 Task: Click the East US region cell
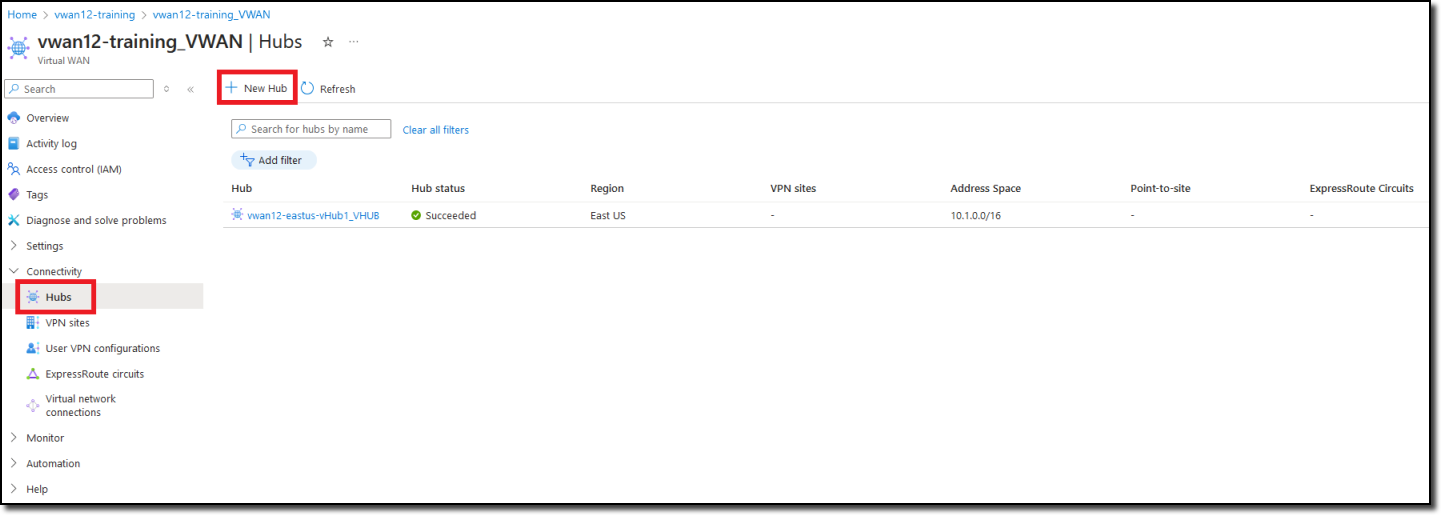click(x=608, y=216)
